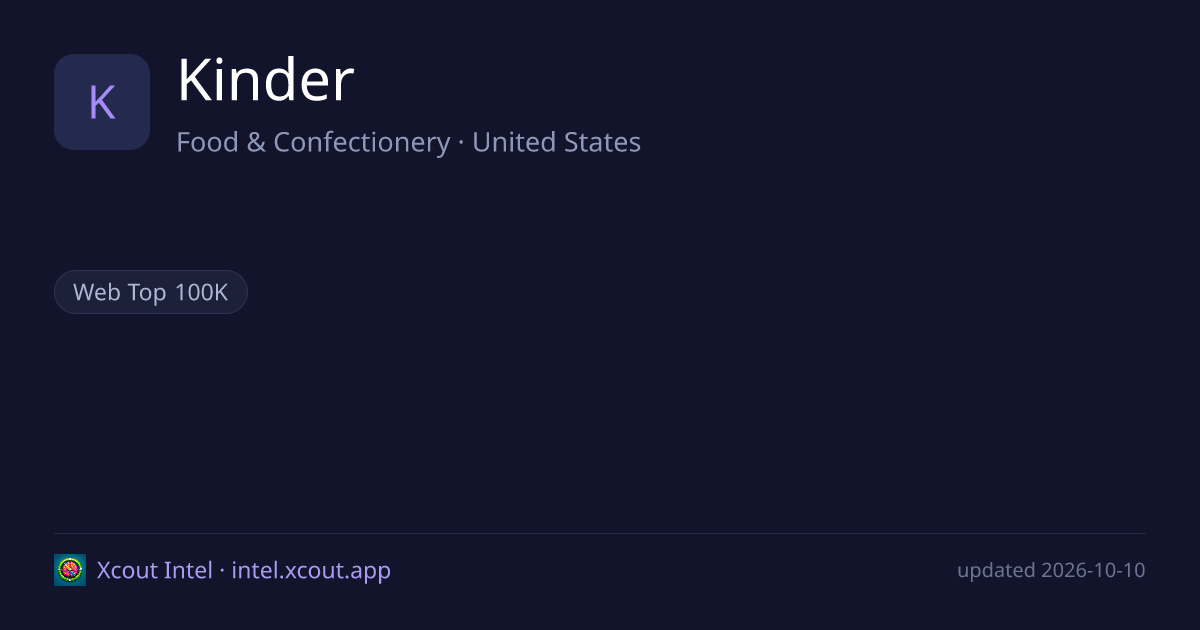The width and height of the screenshot is (1200, 630).
Task: Click the United States country label
Action: (556, 142)
